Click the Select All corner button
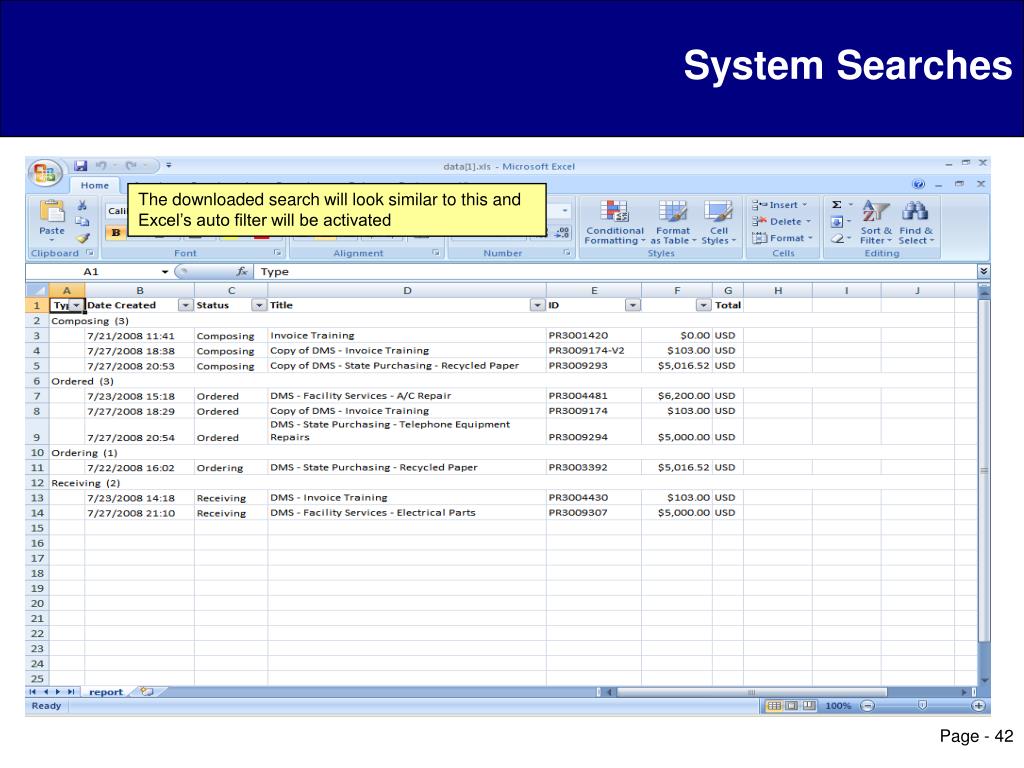This screenshot has height=768, width=1024. pyautogui.click(x=37, y=290)
